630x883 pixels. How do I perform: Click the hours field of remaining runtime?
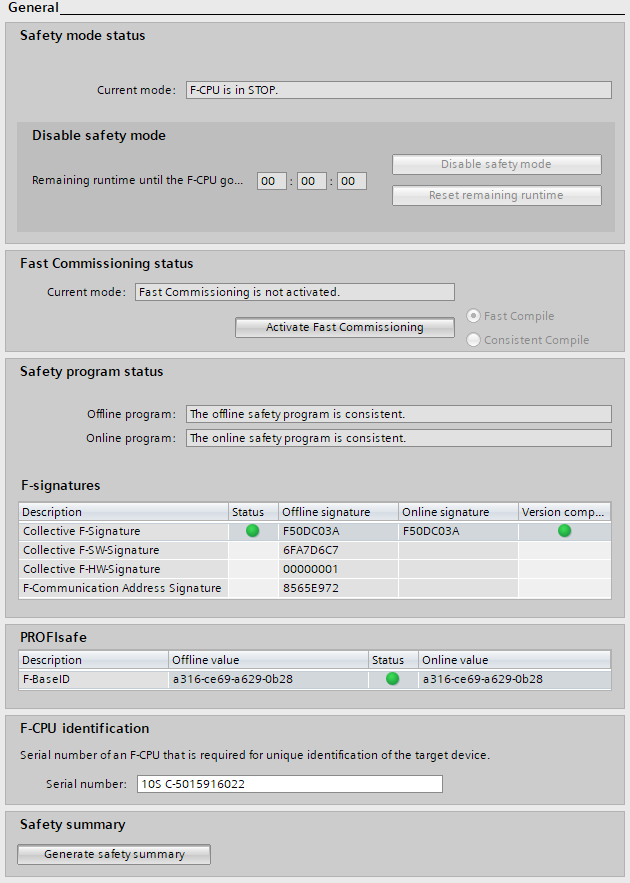272,181
